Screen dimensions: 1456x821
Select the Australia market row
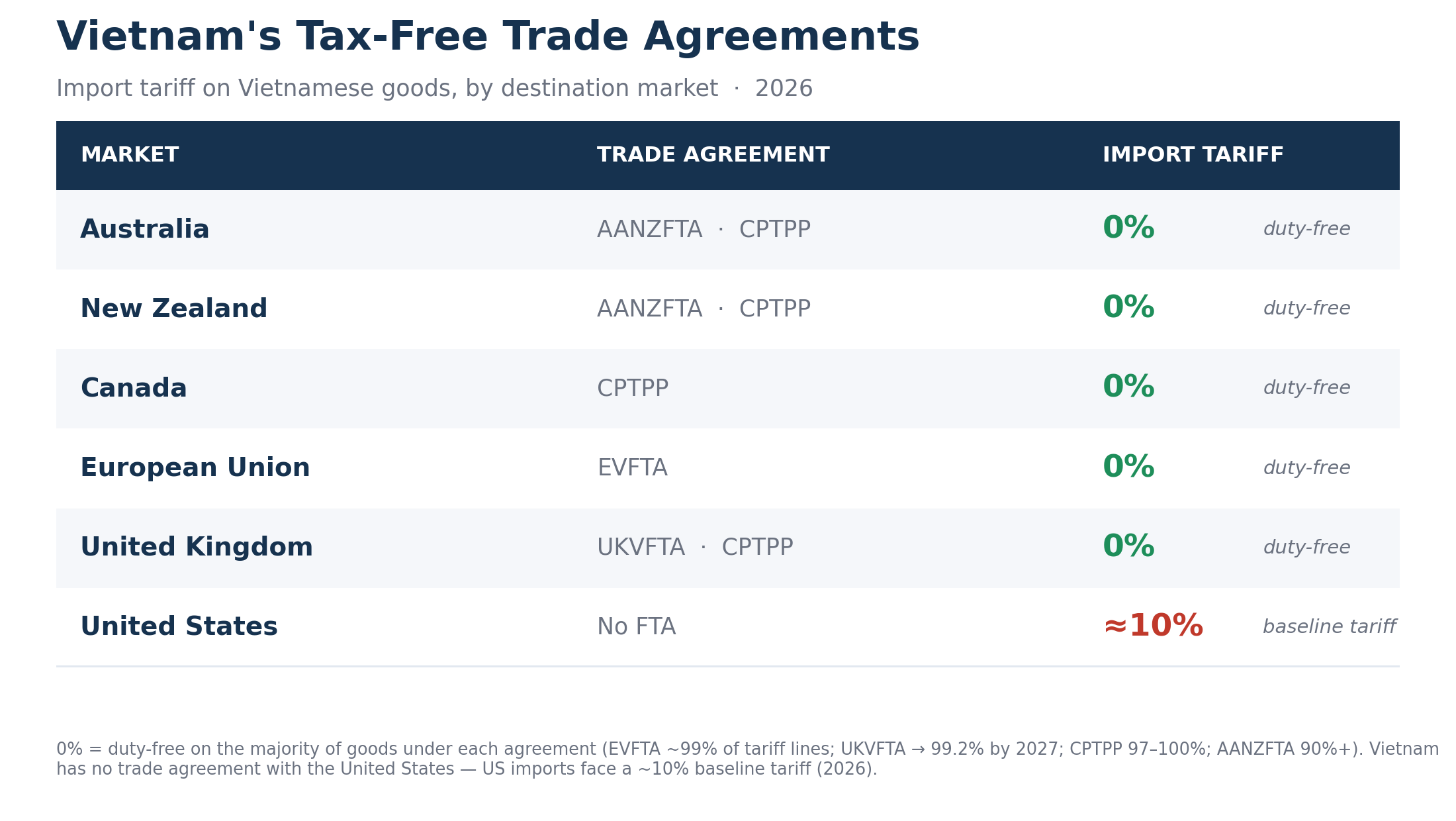point(728,230)
